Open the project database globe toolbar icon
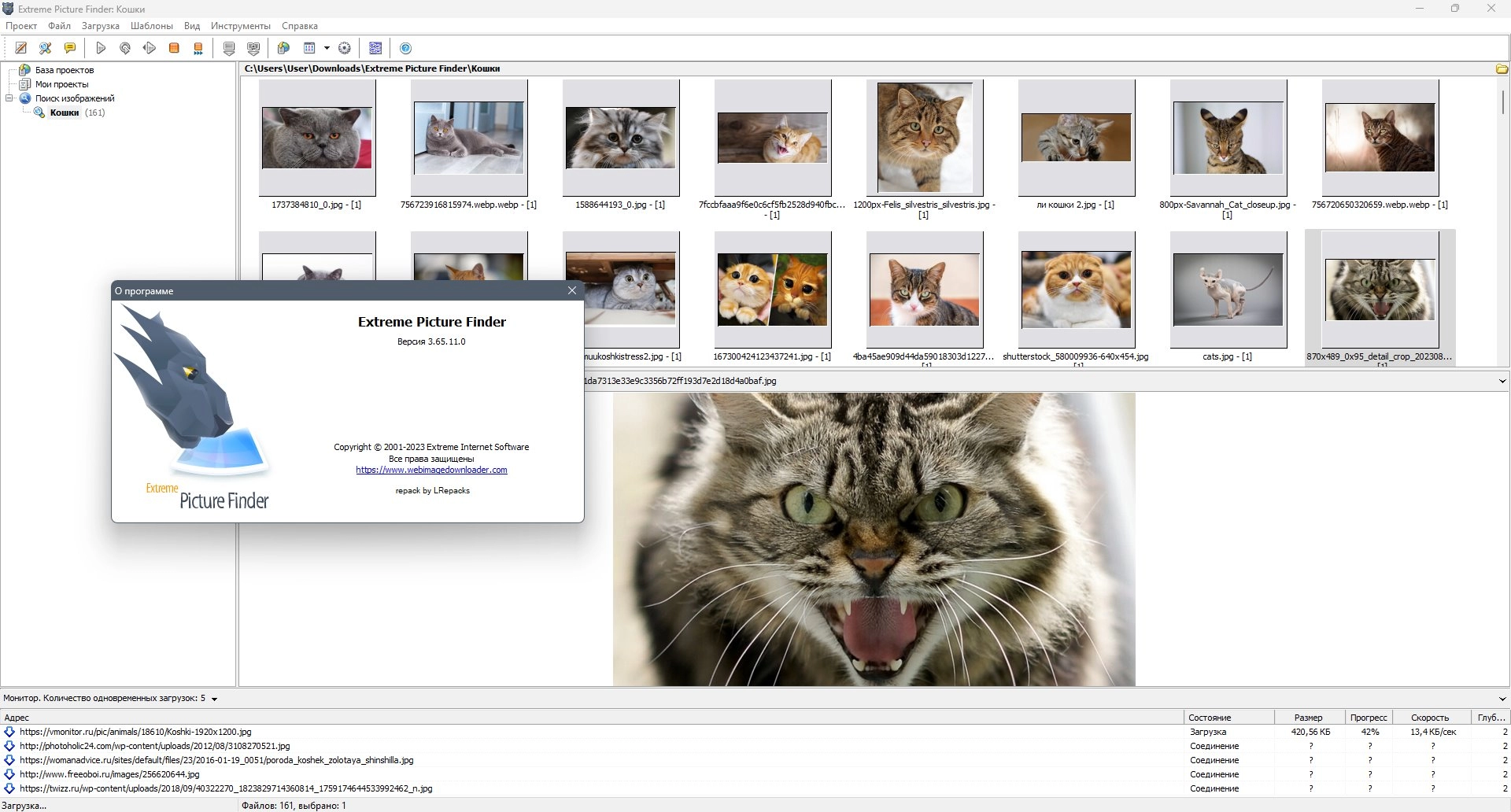This screenshot has height=812, width=1511. coord(283,48)
